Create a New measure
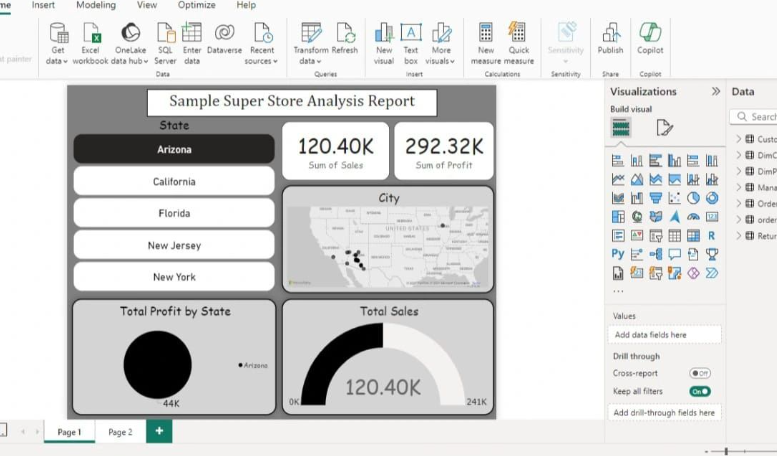This screenshot has height=456, width=777. [x=486, y=33]
